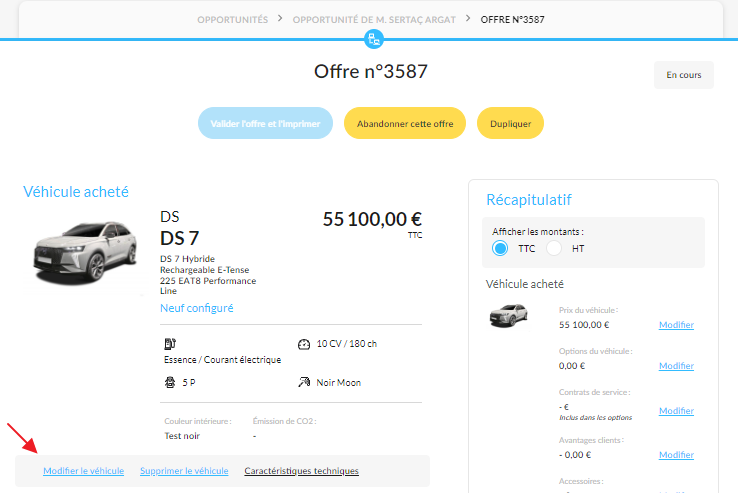Click the doors count icon
738x493 pixels.
coord(170,382)
